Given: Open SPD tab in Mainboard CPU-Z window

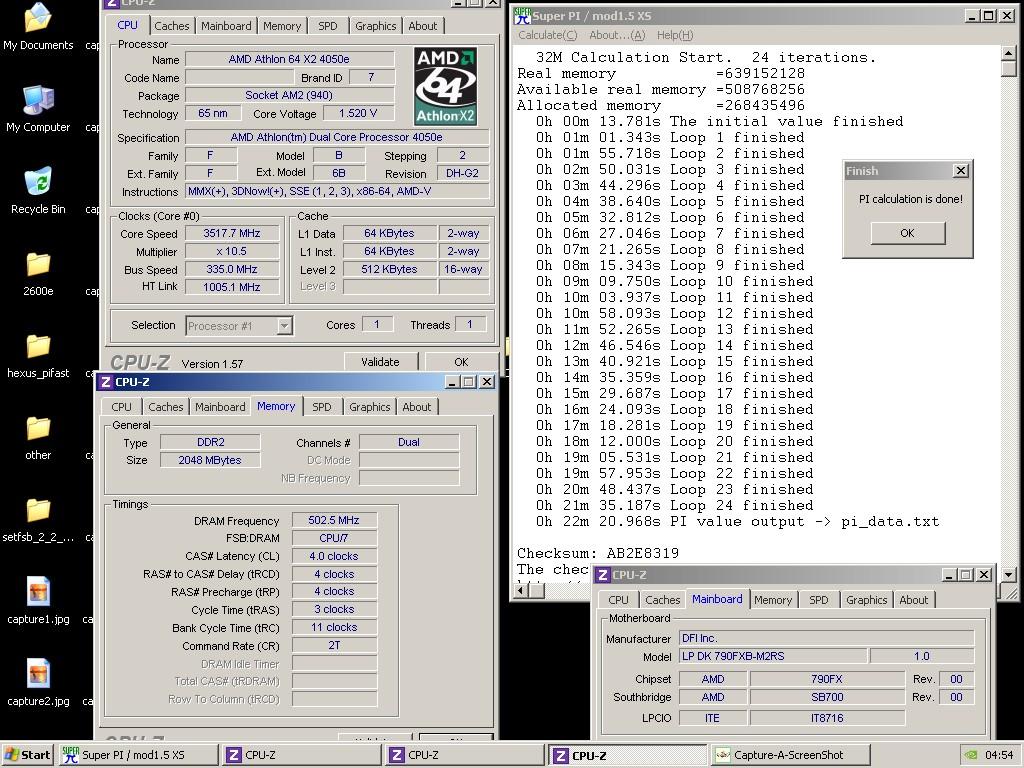Looking at the screenshot, I should click(819, 600).
